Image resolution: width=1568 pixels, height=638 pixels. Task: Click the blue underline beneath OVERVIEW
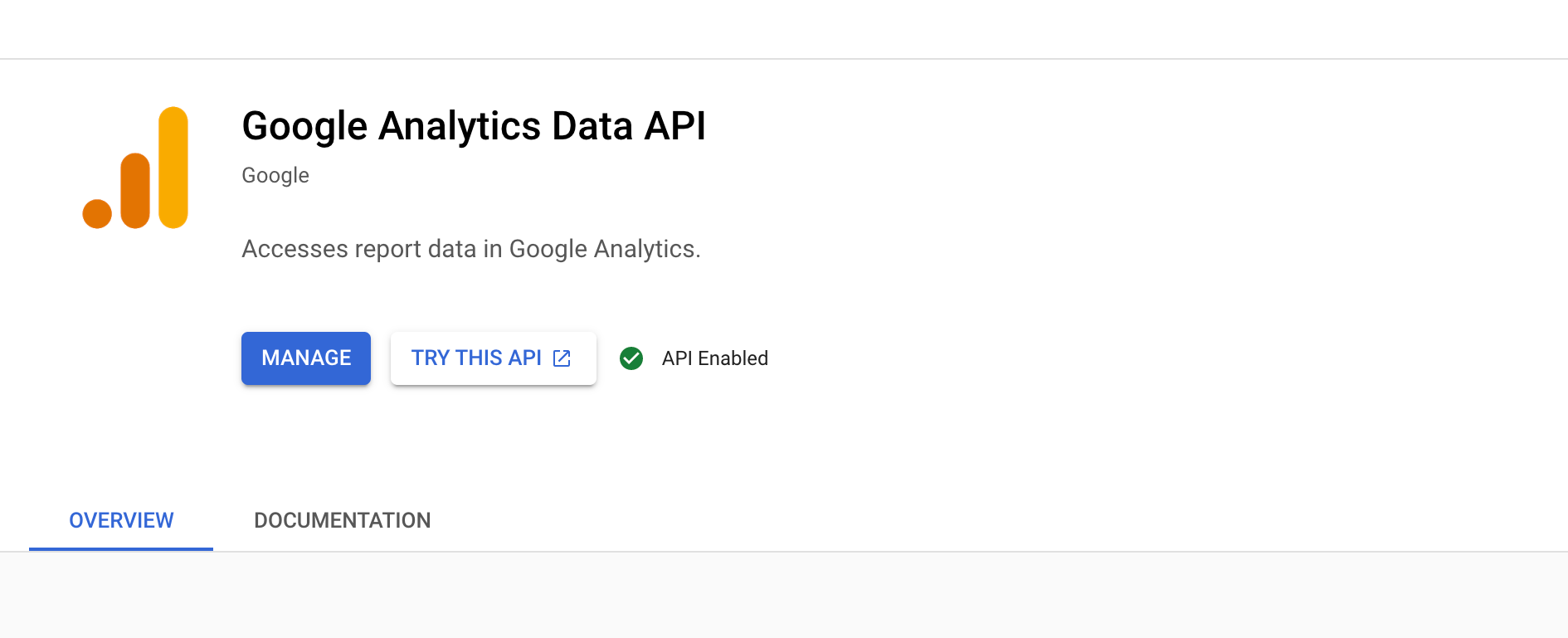coord(121,549)
